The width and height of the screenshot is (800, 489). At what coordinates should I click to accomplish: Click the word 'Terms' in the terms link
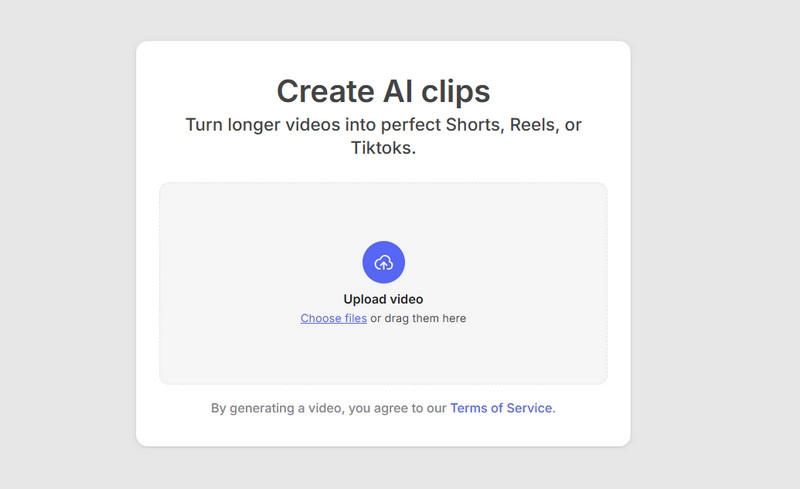coord(469,408)
